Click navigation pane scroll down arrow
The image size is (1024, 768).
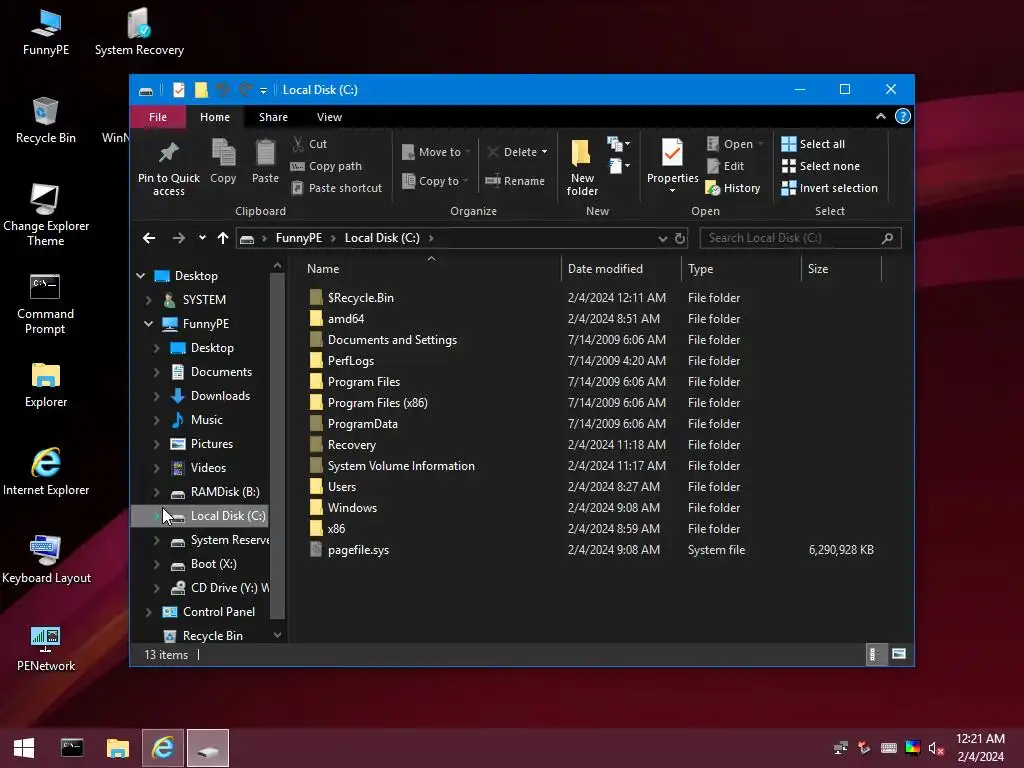(x=277, y=635)
